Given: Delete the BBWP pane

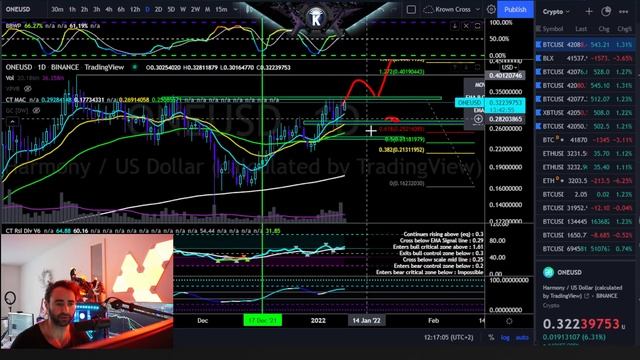Looking at the screenshot, I should 466,26.
